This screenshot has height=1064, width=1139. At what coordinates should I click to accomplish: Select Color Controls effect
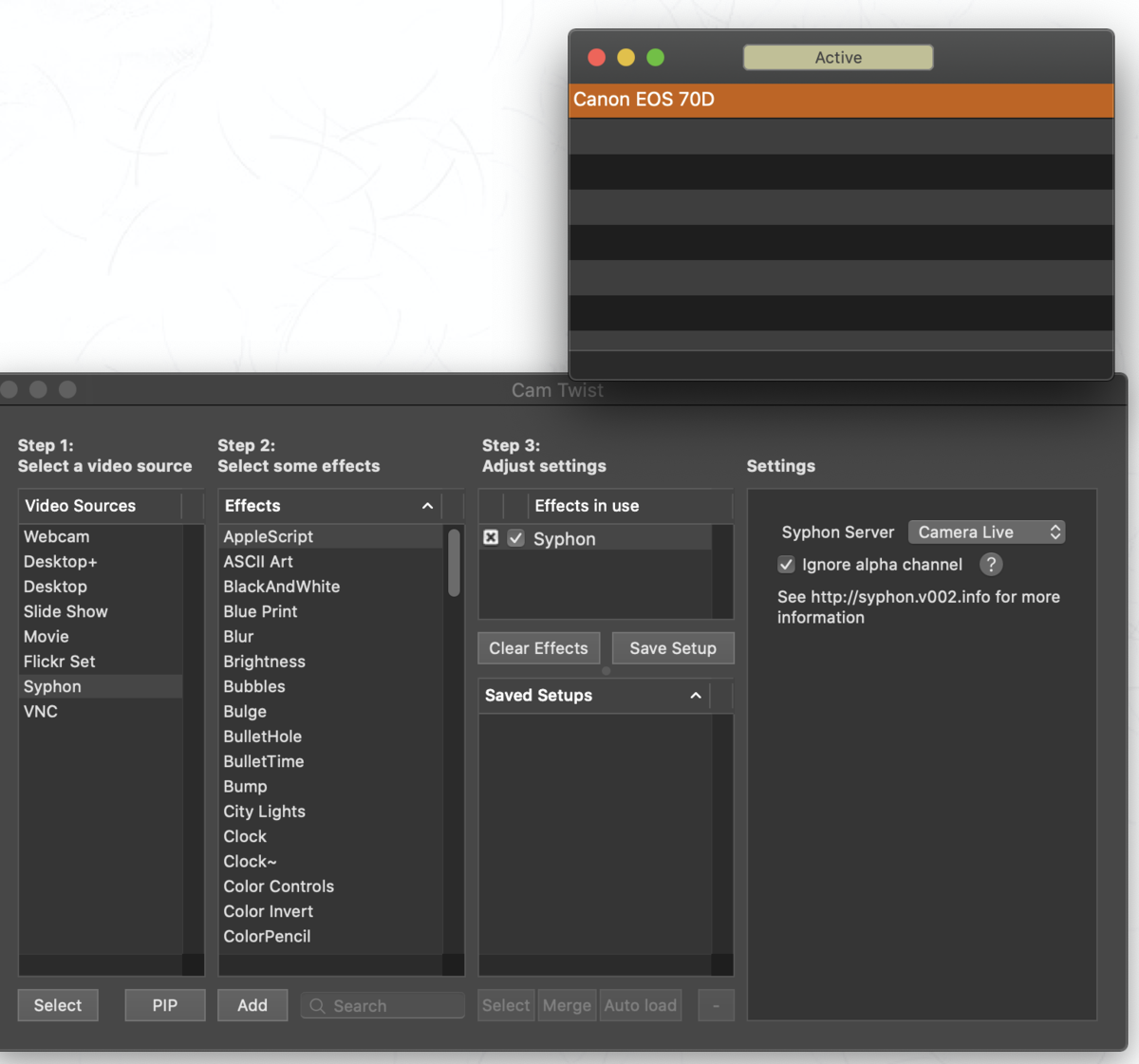point(330,887)
